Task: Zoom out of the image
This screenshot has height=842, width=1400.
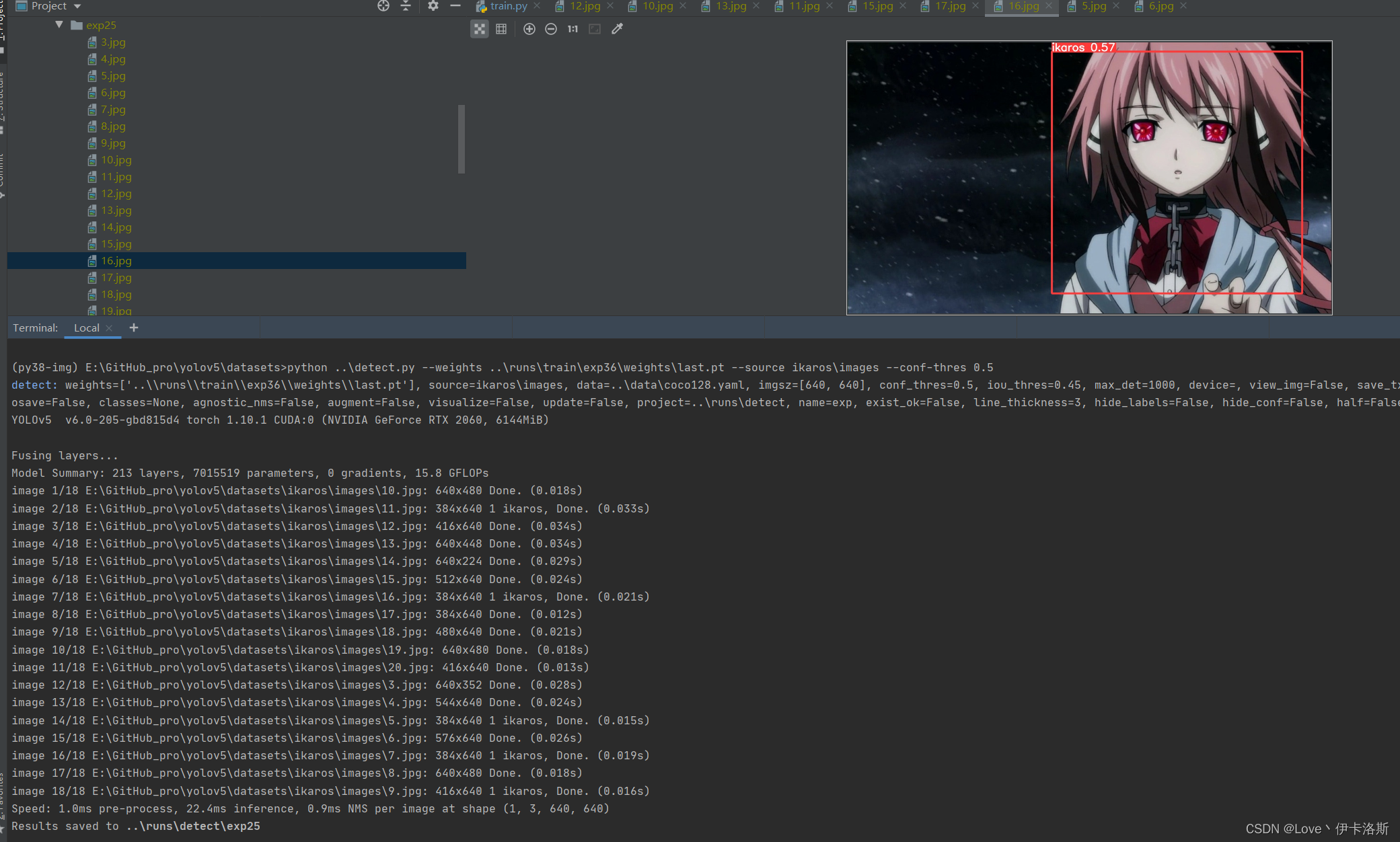Action: [551, 29]
